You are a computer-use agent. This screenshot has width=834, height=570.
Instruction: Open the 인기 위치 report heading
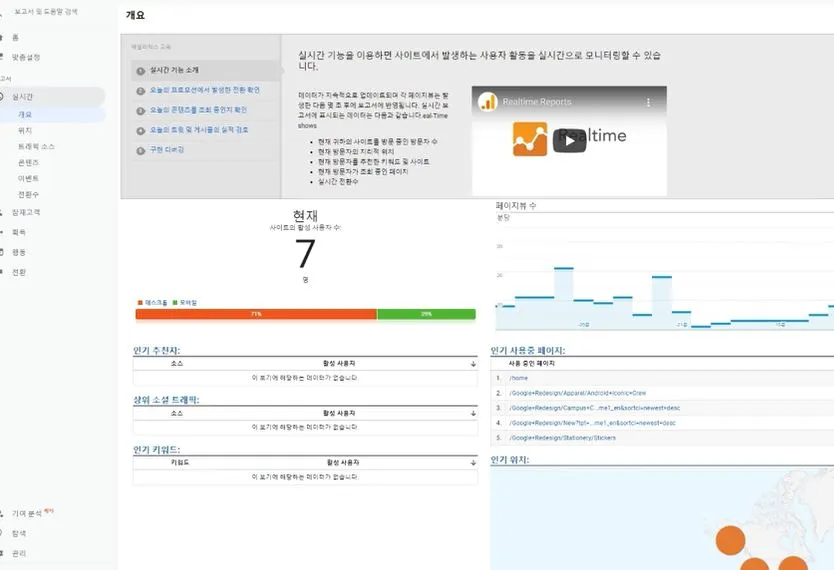tap(510, 460)
